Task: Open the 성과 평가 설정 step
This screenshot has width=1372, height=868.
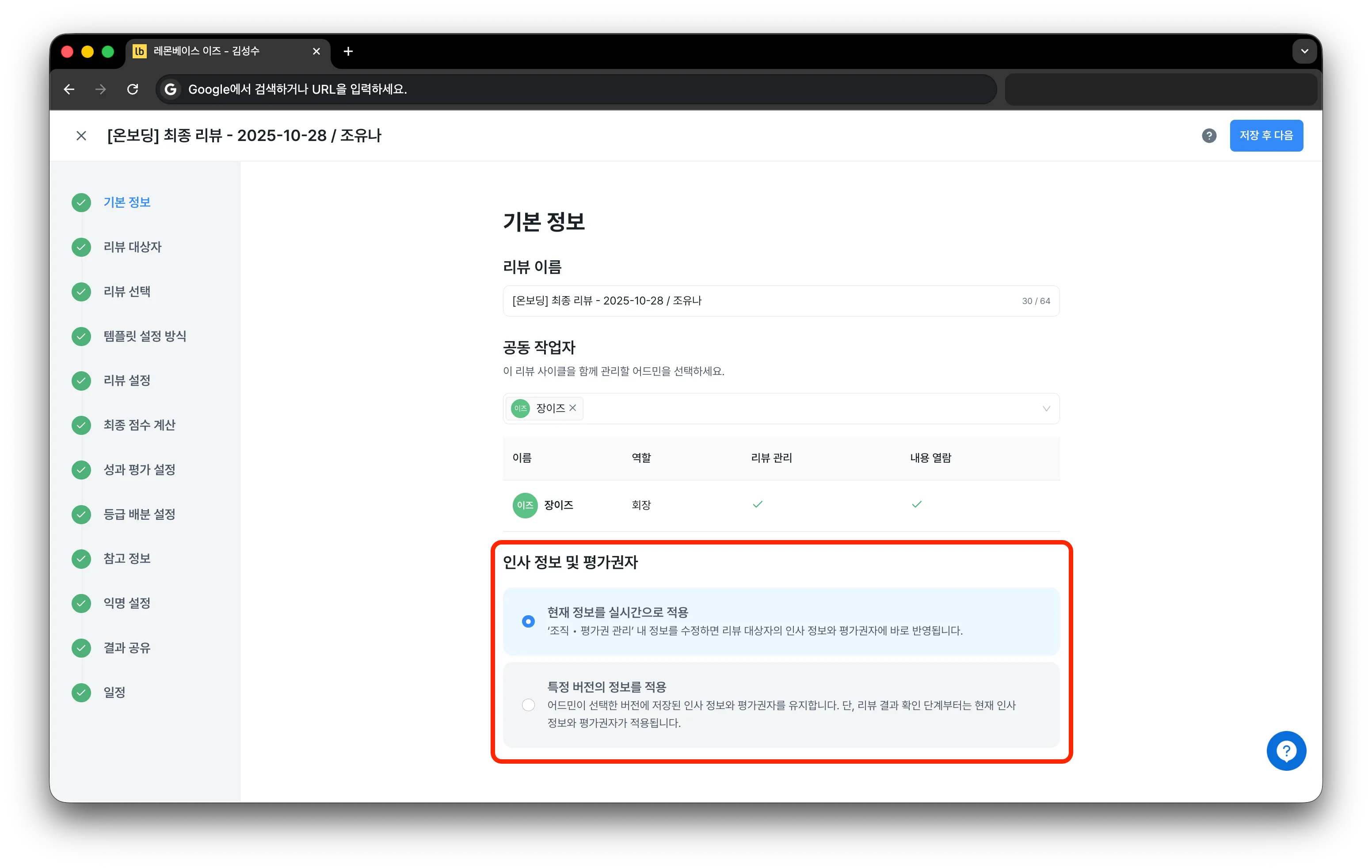Action: (140, 470)
